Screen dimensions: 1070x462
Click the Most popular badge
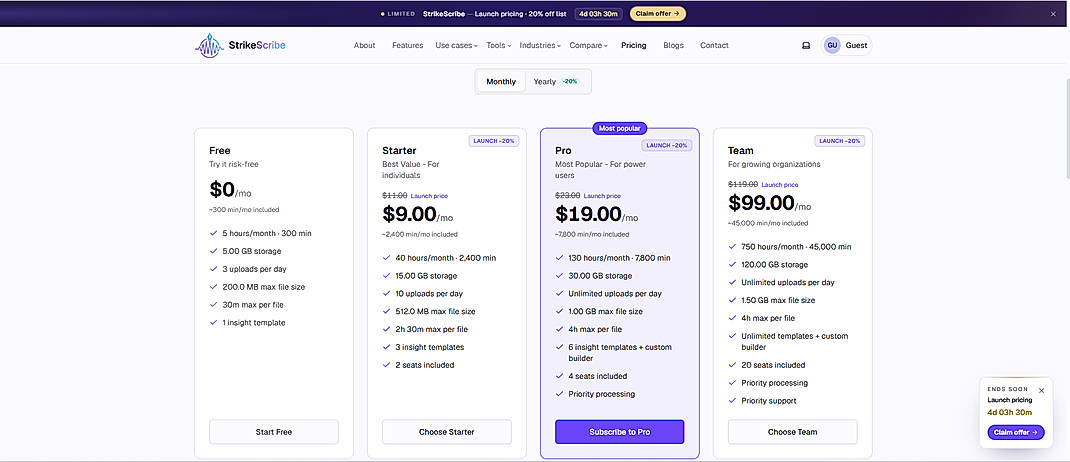[620, 128]
